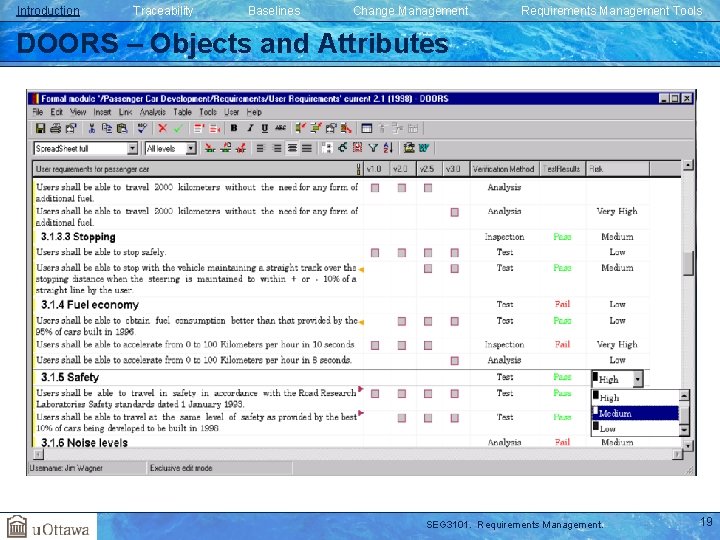Screen dimensions: 720x540
Task: Click the toolbar icon right of the Underline button
Action: (x=281, y=129)
